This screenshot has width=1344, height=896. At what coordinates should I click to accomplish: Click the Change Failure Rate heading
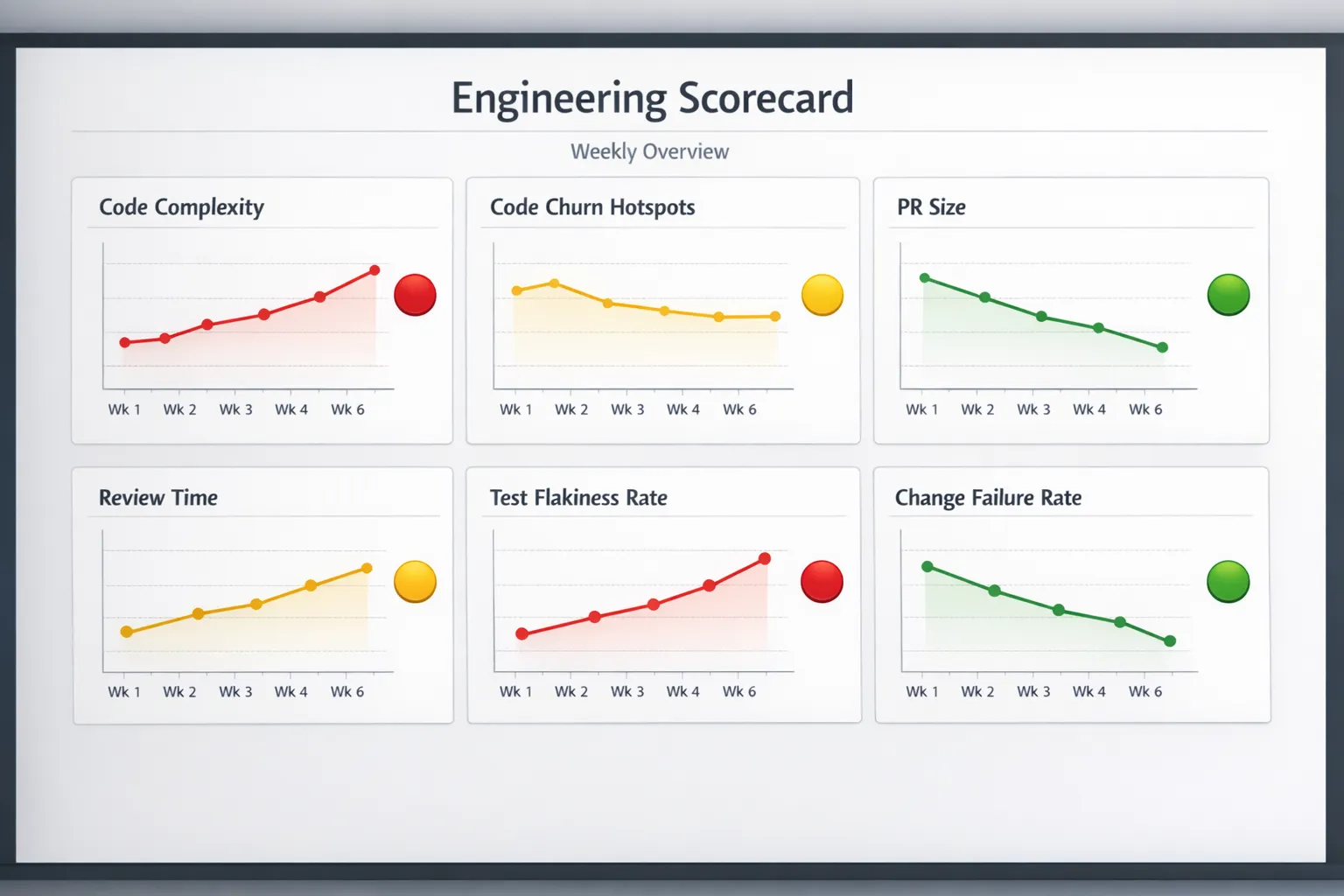[988, 498]
